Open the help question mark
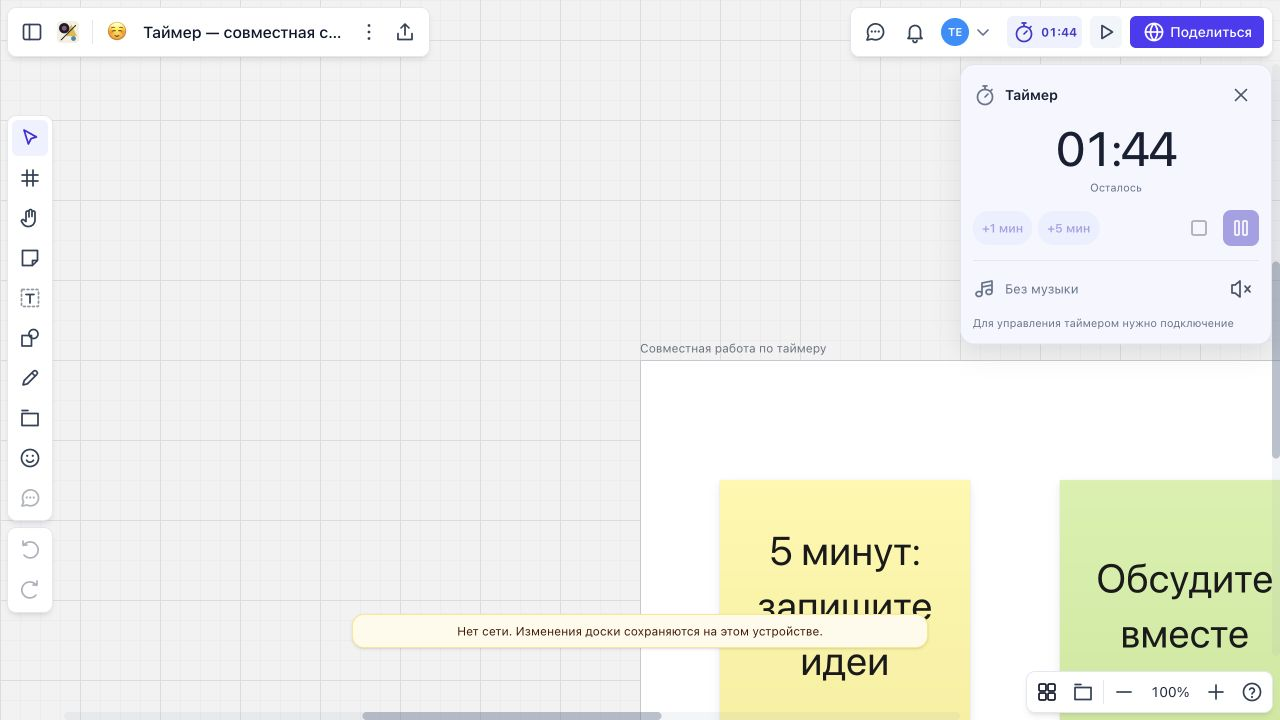Image resolution: width=1280 pixels, height=720 pixels. (1252, 692)
